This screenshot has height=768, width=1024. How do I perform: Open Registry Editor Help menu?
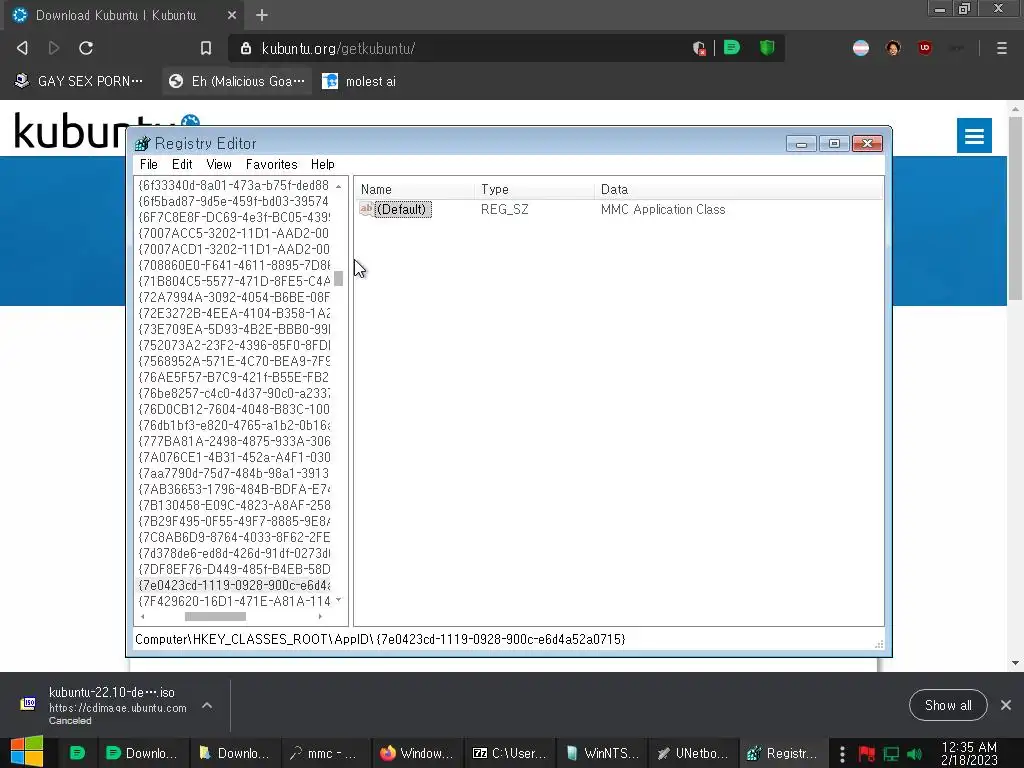[322, 165]
